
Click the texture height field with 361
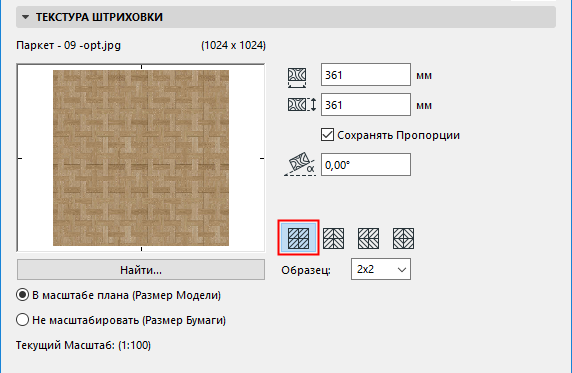coord(366,105)
